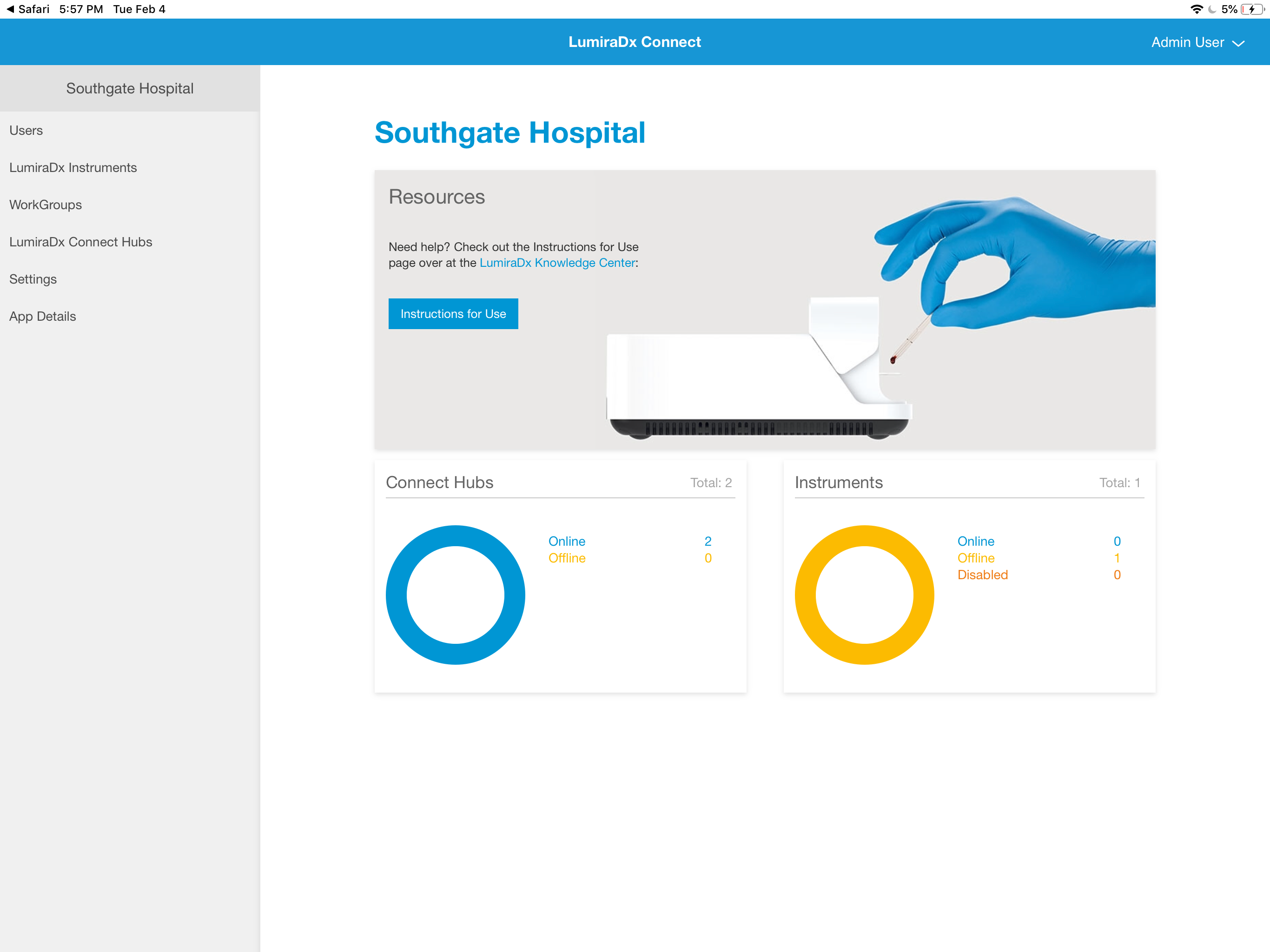
Task: Click the Instruments donut chart
Action: (x=864, y=595)
